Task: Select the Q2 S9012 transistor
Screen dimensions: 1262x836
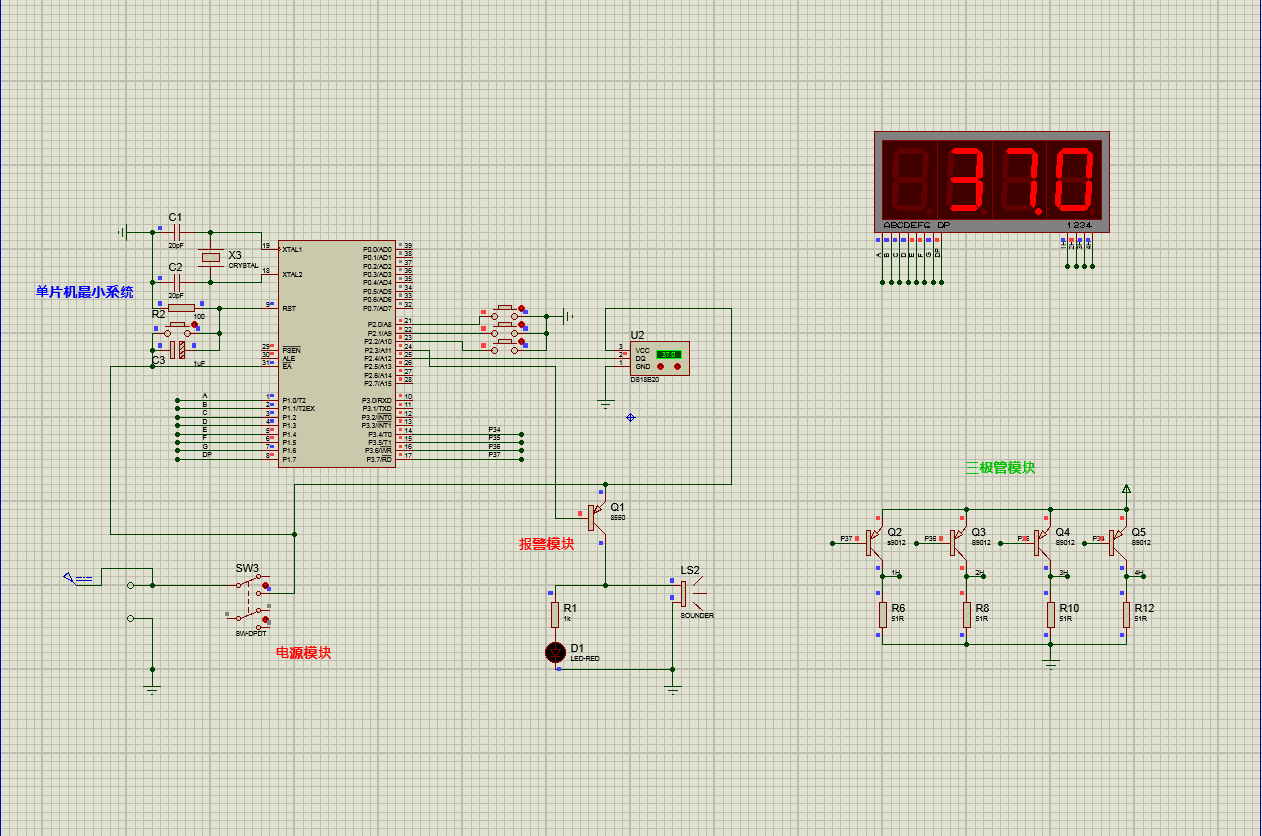Action: coord(874,542)
